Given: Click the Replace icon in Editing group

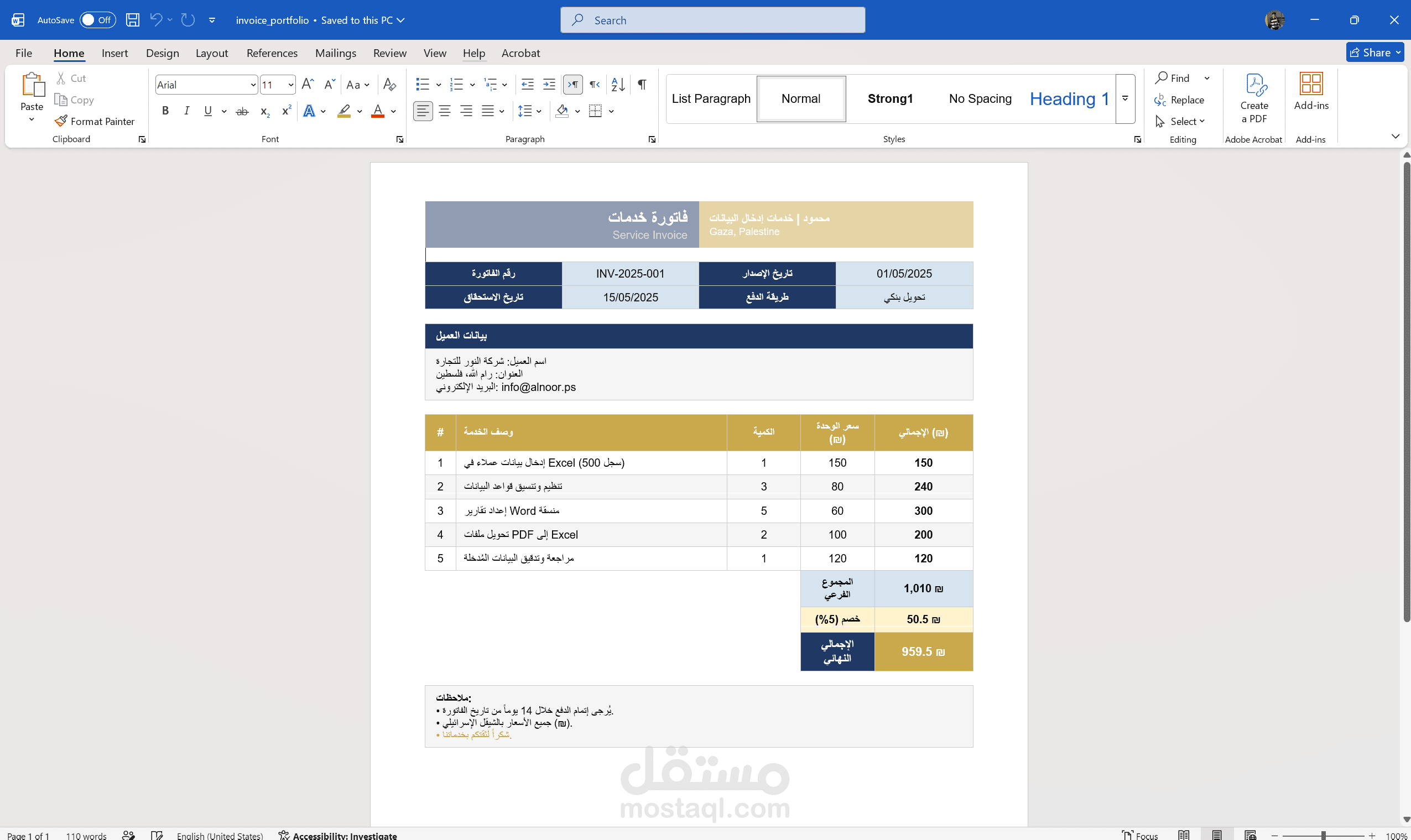Looking at the screenshot, I should (1160, 100).
